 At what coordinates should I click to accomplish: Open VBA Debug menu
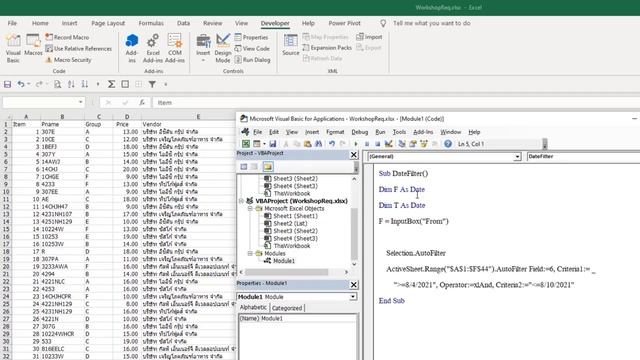click(360, 132)
